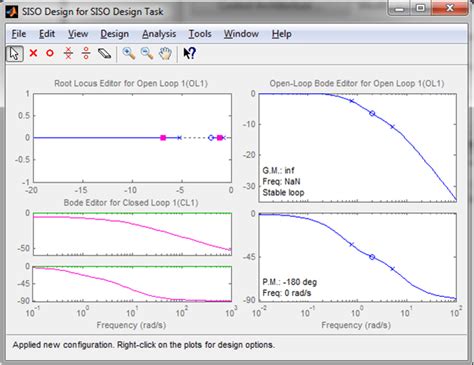Click the second pole X on open-loop phase curve
This screenshot has height=365, width=474.
(392, 269)
